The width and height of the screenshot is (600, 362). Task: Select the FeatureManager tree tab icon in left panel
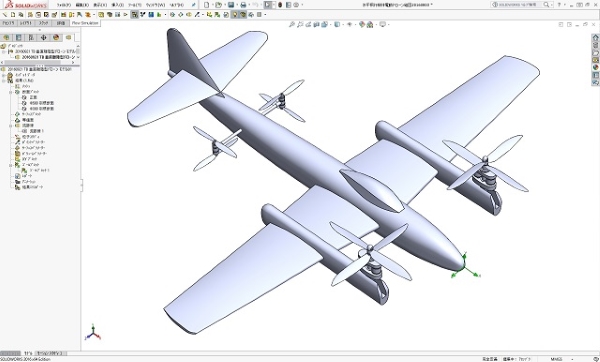click(x=6, y=38)
